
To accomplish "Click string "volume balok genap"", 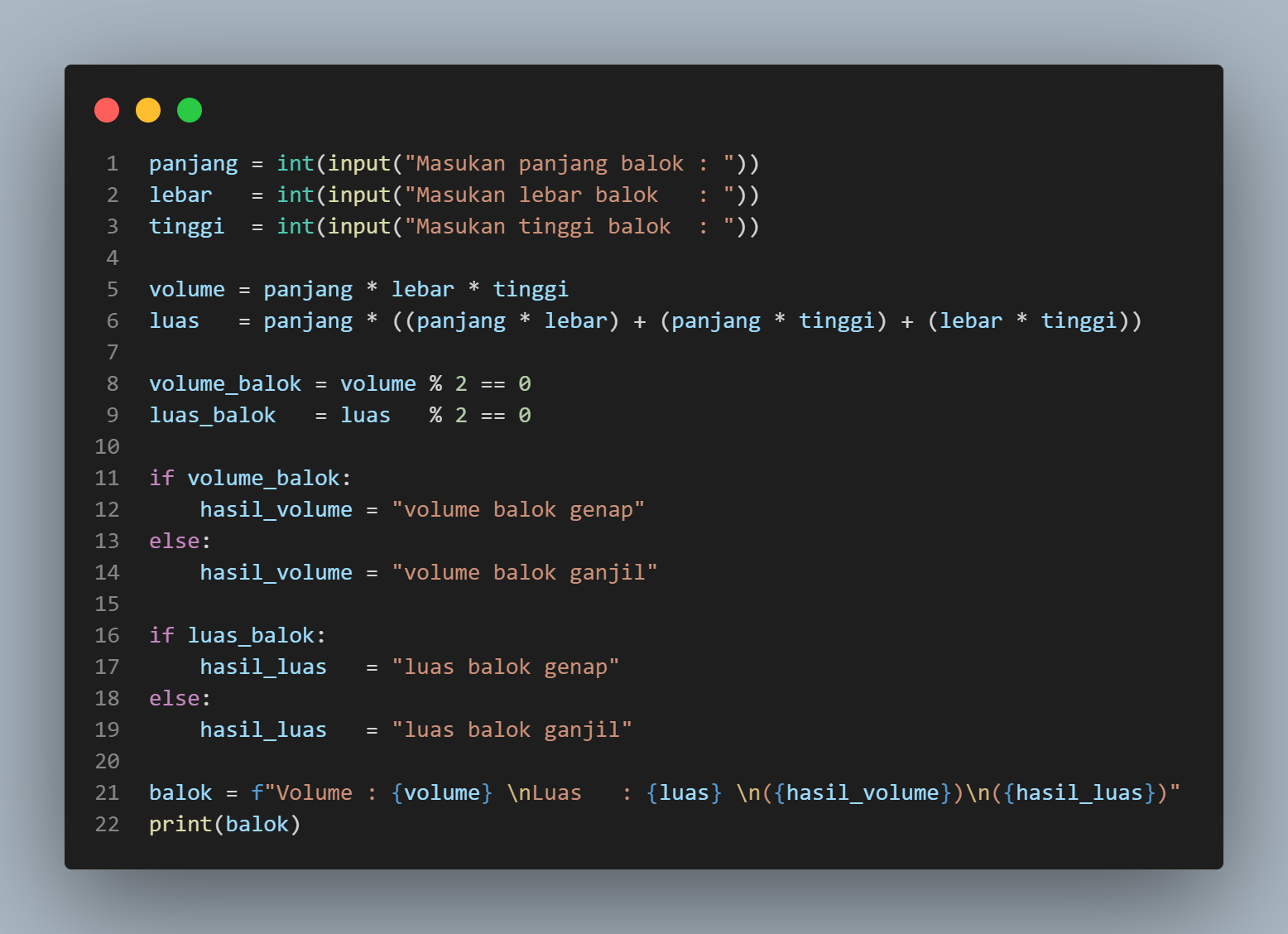I will 518,510.
